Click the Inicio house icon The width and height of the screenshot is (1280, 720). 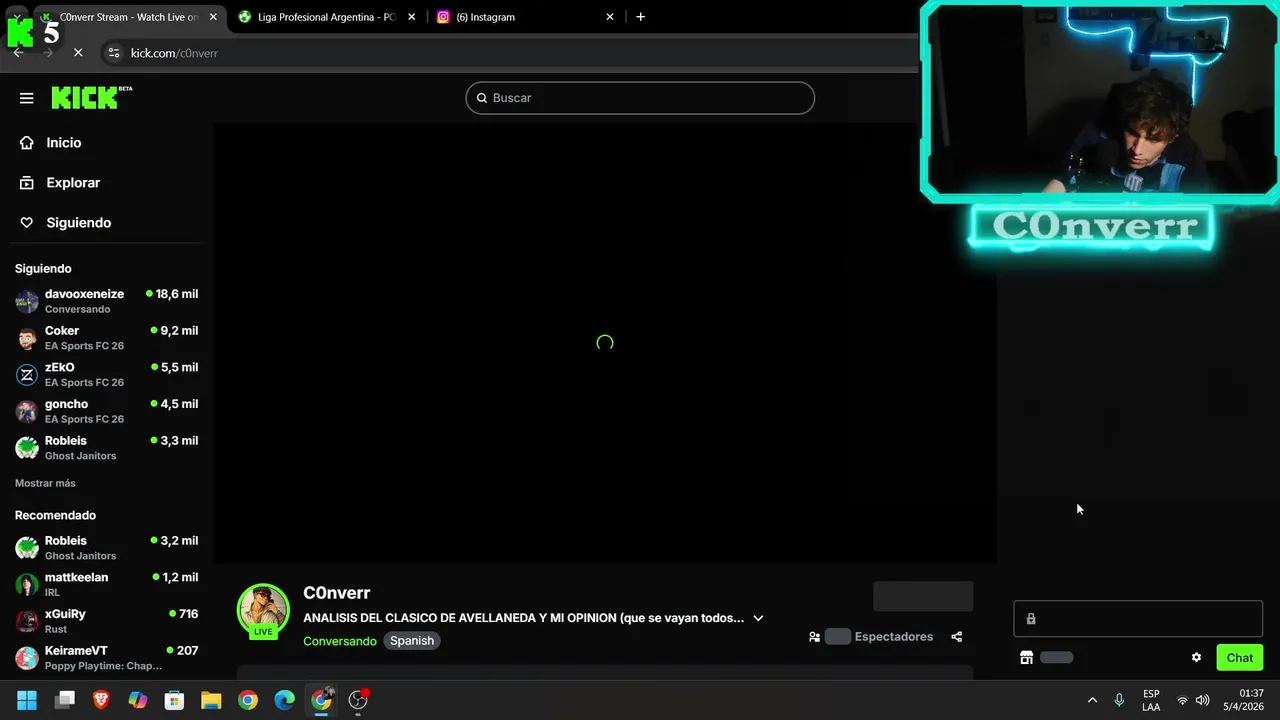(27, 143)
